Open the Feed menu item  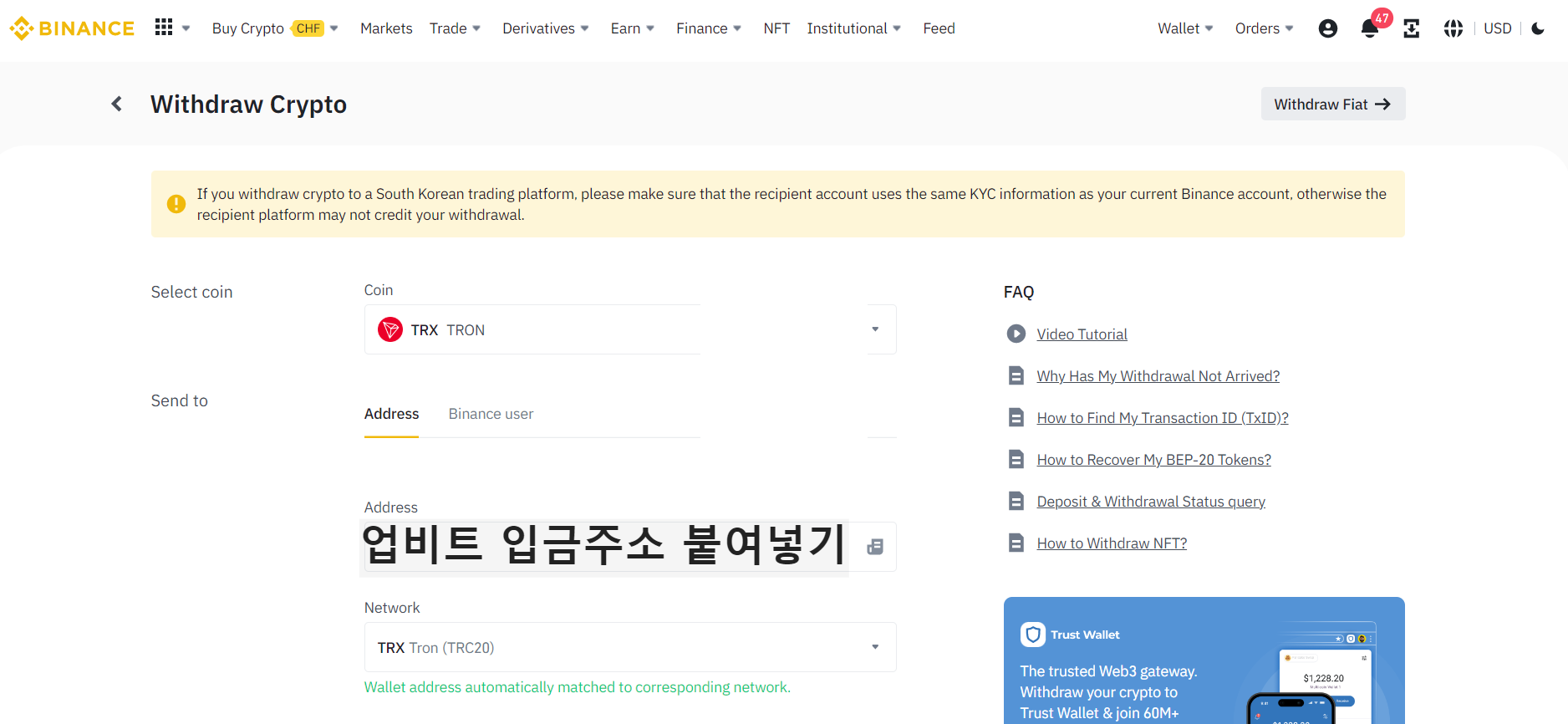(939, 28)
